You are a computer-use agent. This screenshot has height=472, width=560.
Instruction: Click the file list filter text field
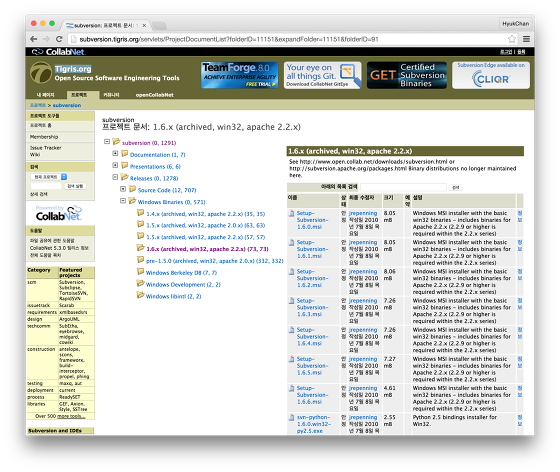click(403, 187)
